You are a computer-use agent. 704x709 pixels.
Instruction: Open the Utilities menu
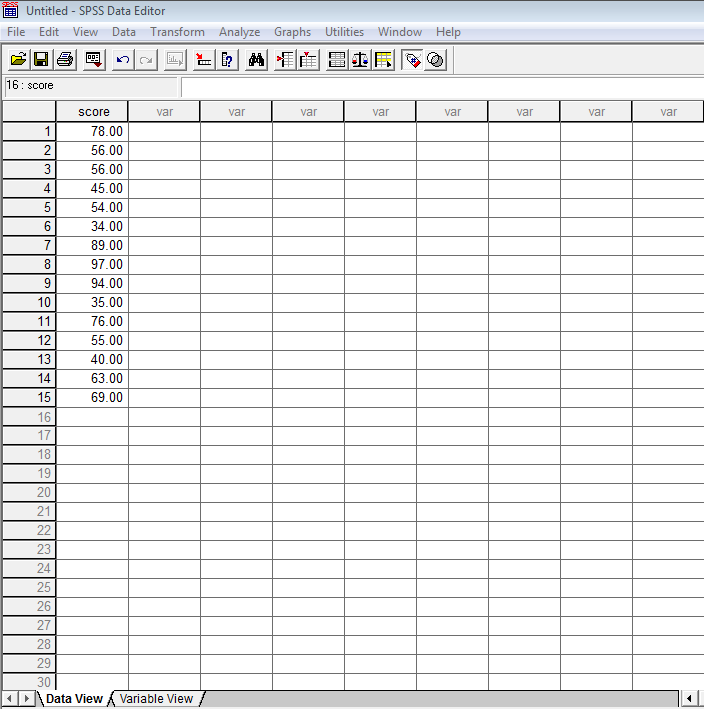[x=345, y=32]
